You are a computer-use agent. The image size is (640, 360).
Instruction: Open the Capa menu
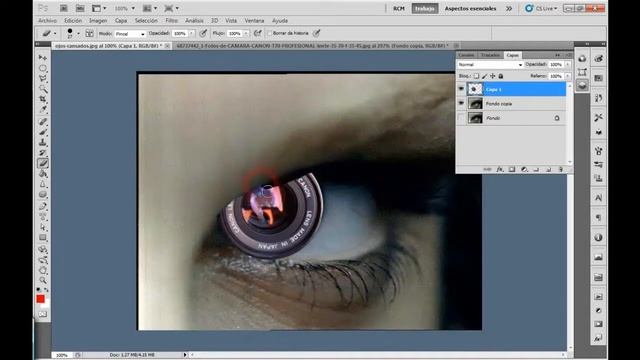click(121, 20)
